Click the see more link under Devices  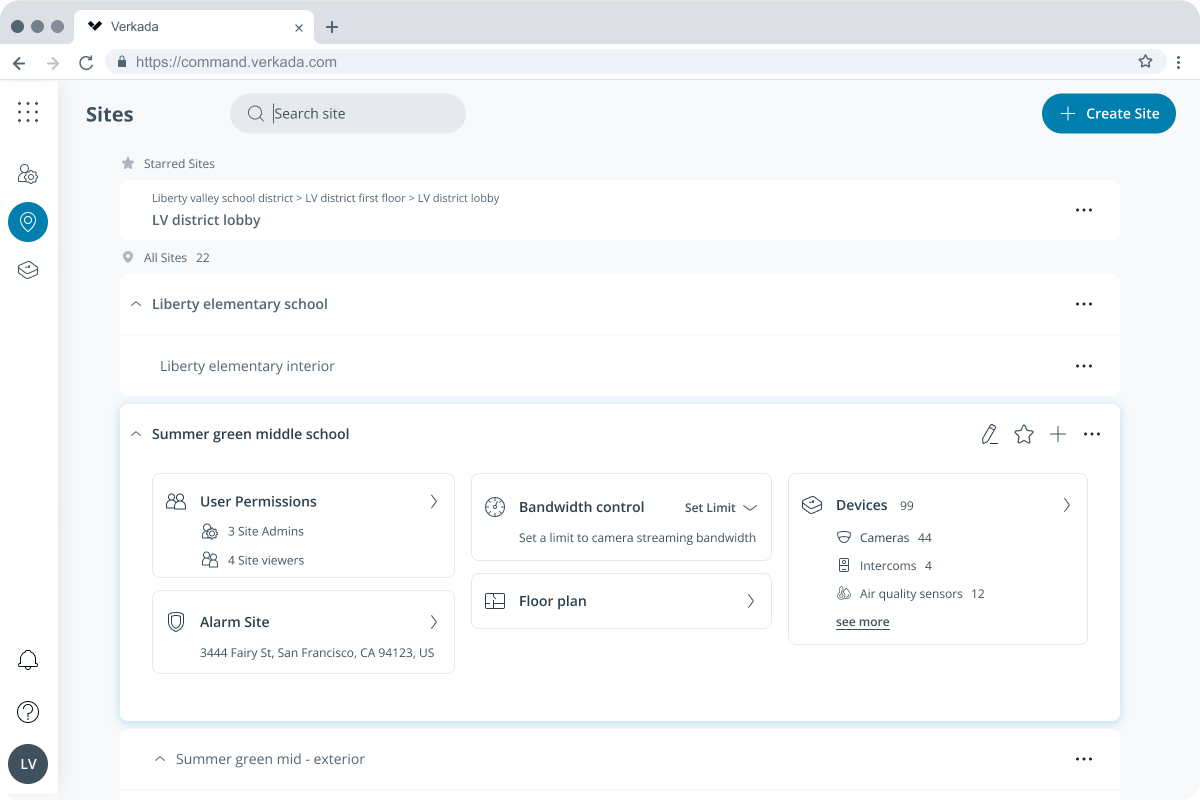pos(862,622)
